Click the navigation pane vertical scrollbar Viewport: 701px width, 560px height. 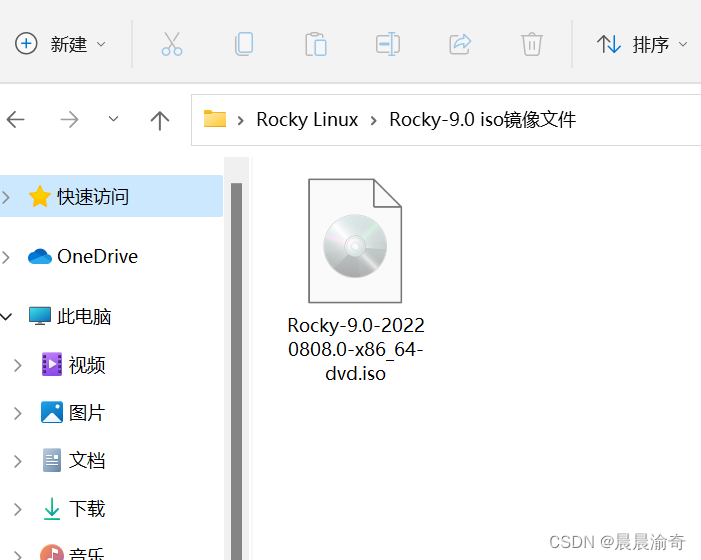tap(236, 371)
